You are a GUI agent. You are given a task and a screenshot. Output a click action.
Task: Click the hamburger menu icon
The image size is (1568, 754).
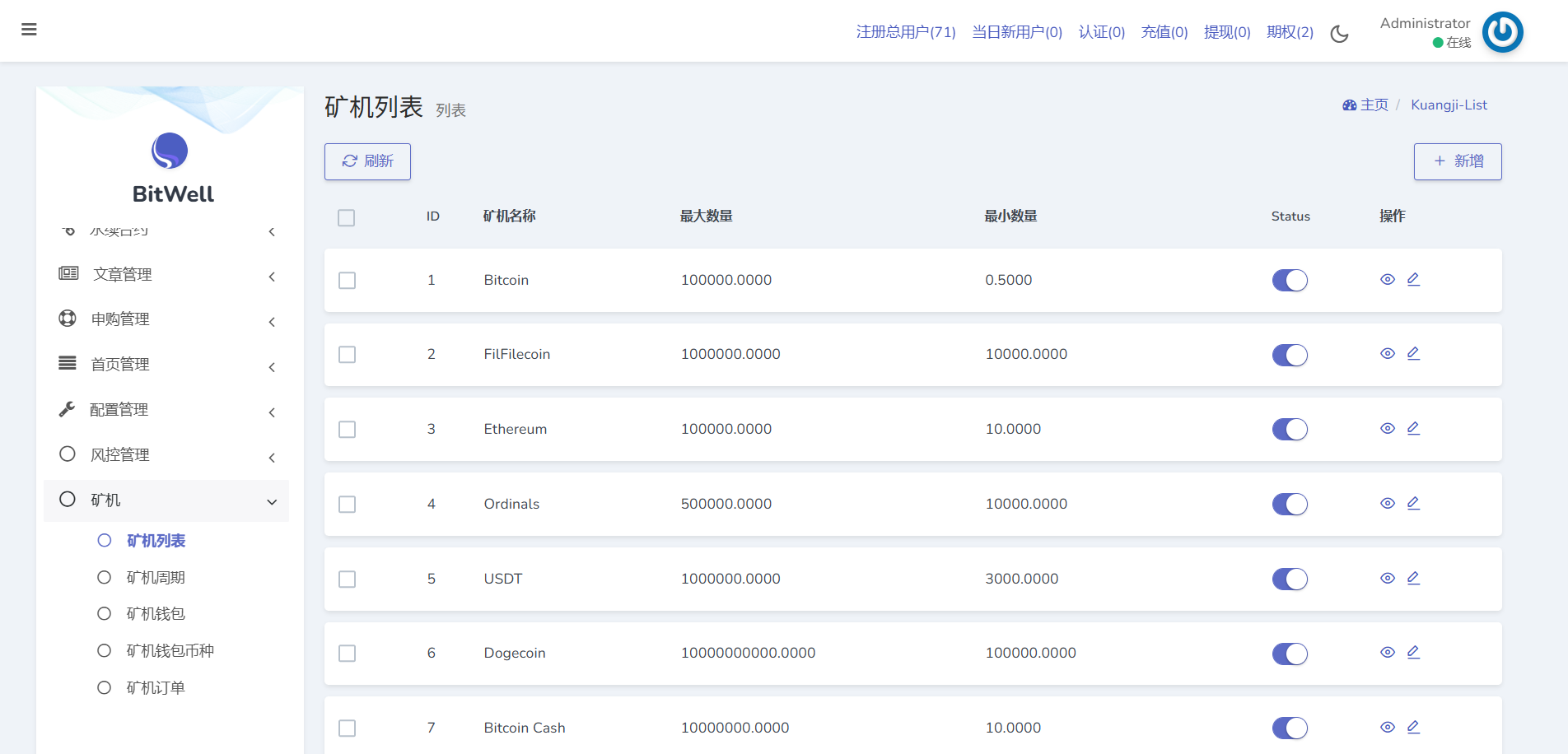pyautogui.click(x=29, y=30)
